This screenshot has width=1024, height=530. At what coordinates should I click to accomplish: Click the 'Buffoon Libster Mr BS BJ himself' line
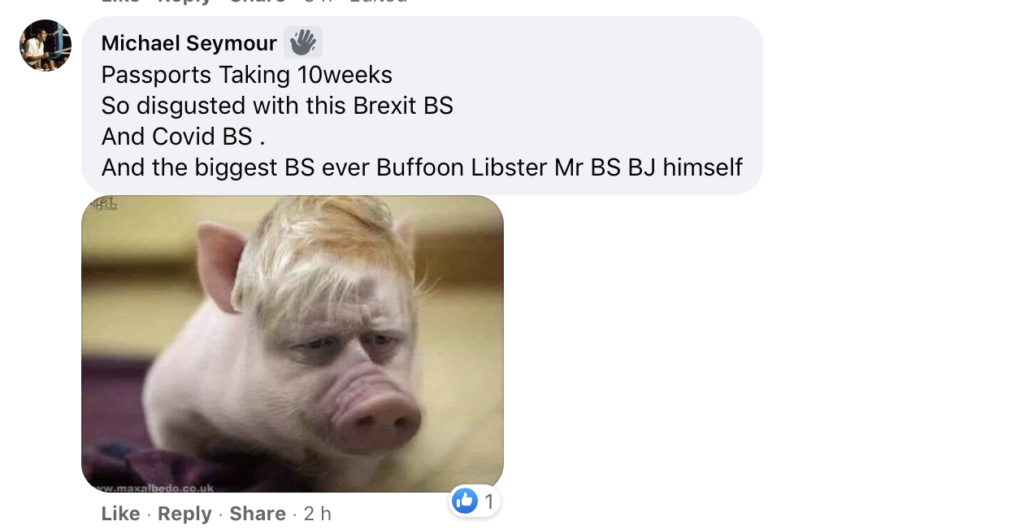[559, 168]
